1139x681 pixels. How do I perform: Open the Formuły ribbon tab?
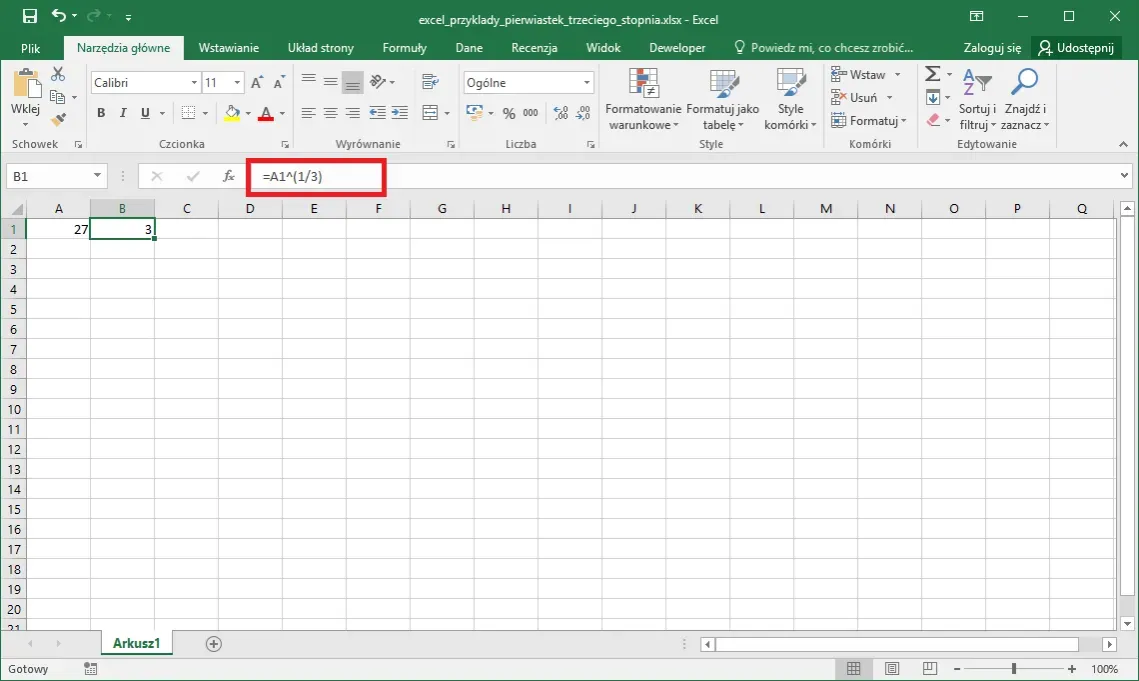(404, 48)
